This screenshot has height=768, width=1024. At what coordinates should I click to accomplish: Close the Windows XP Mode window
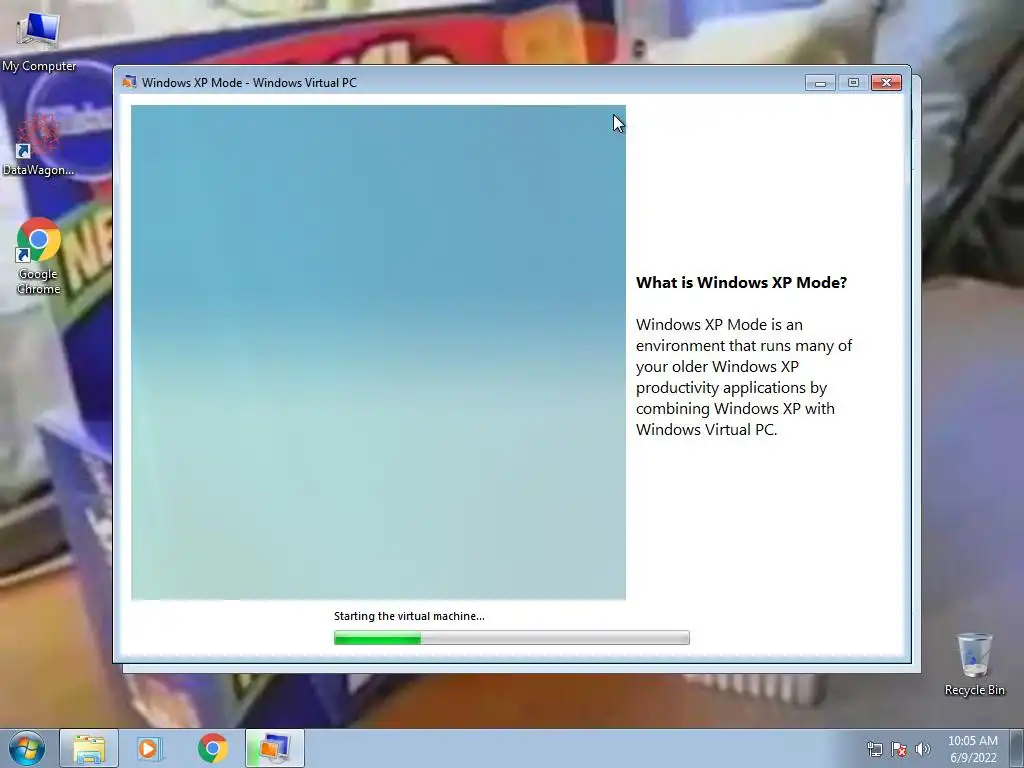click(x=886, y=82)
